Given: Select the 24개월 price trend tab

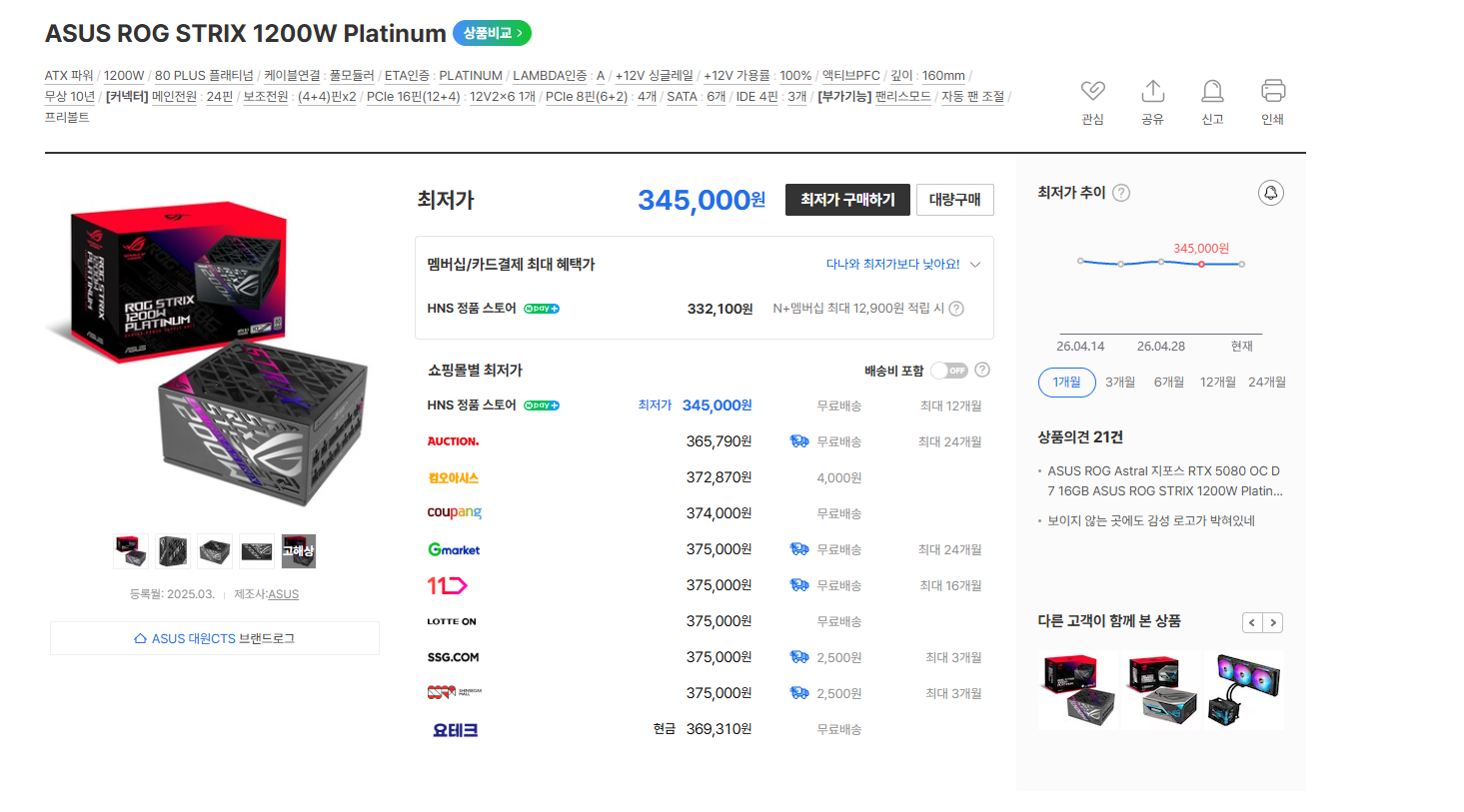Looking at the screenshot, I should (1267, 383).
